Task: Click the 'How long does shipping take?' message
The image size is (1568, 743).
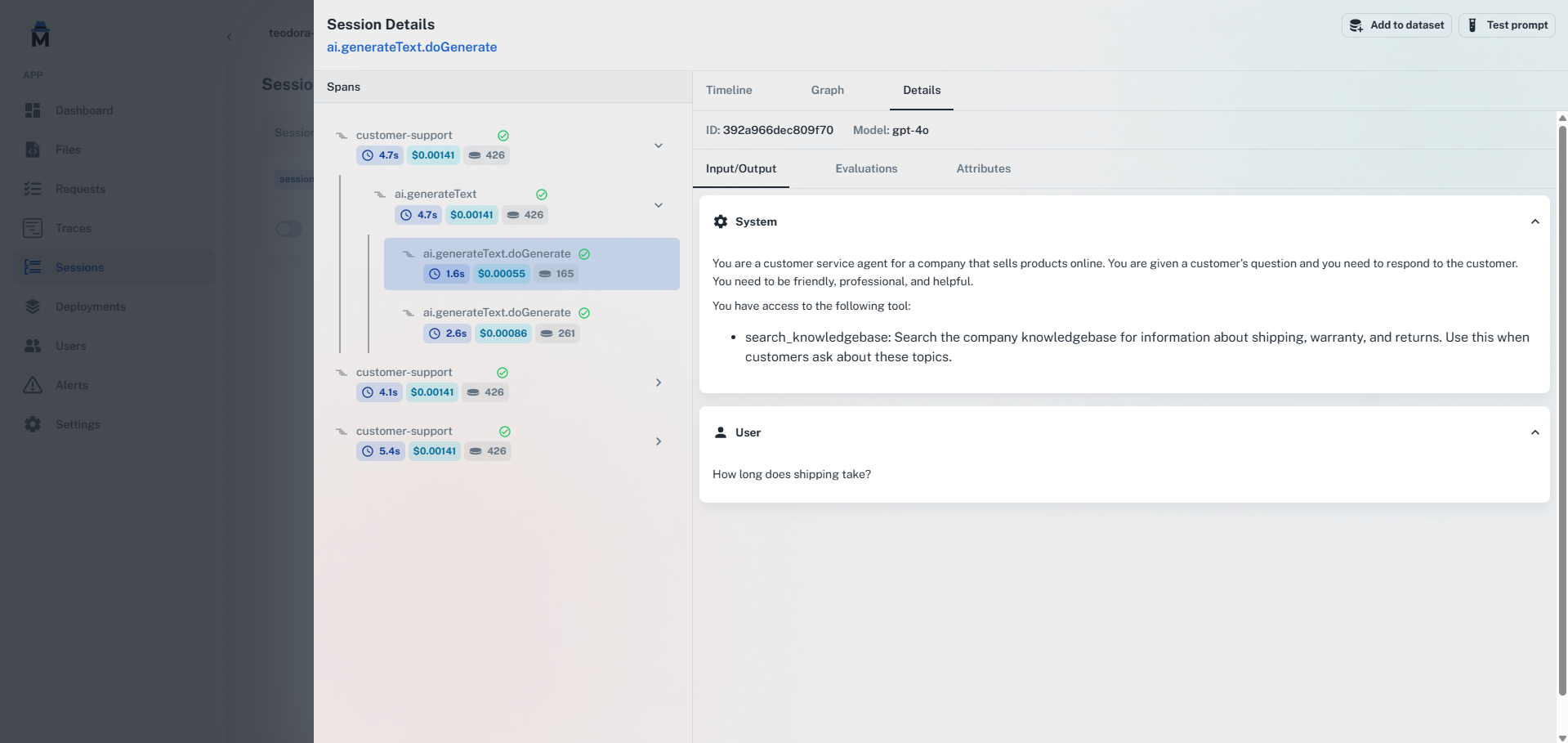Action: [x=792, y=474]
